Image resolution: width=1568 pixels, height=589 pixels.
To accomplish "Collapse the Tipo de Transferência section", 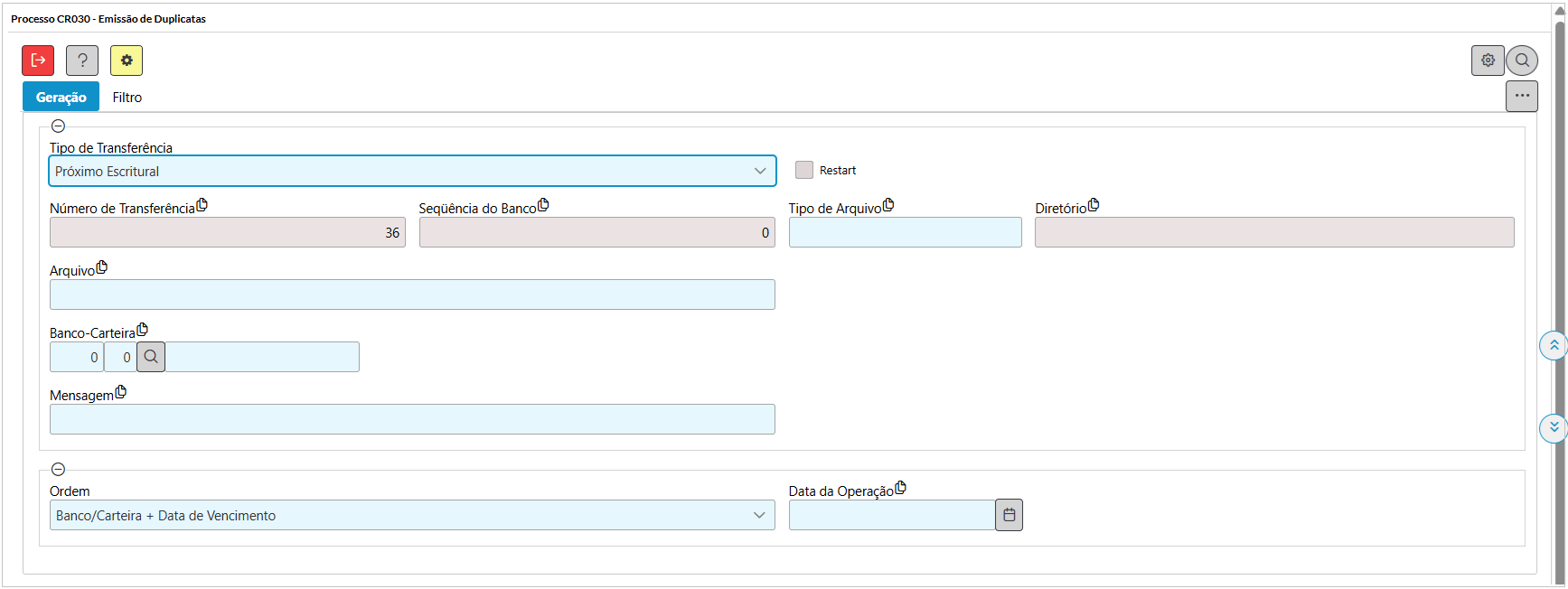I will click(58, 126).
